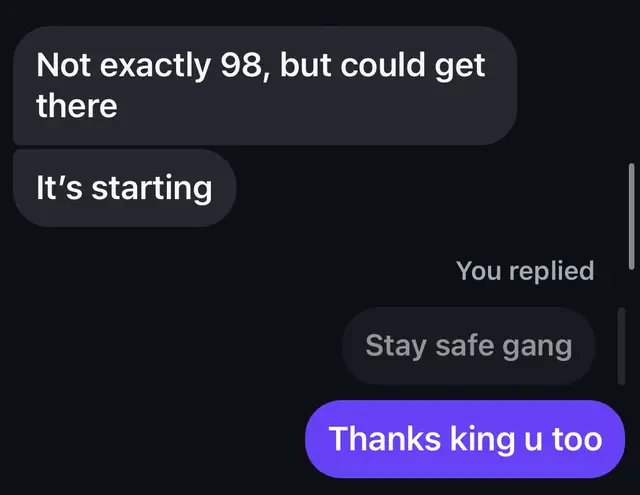Select the purple 'Thanks king u too' message
The width and height of the screenshot is (640, 495).
pos(465,439)
